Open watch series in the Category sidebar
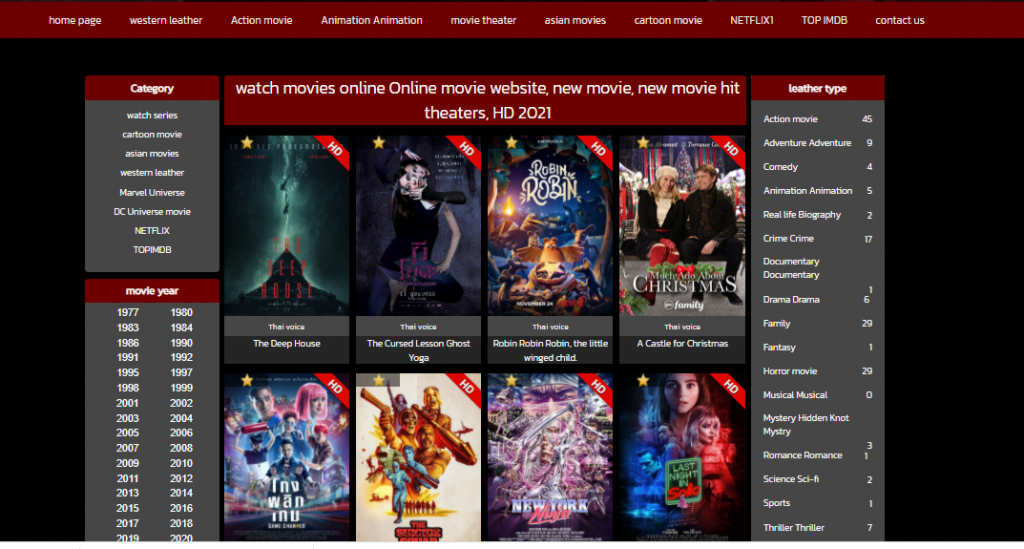1024x549 pixels. (x=152, y=115)
